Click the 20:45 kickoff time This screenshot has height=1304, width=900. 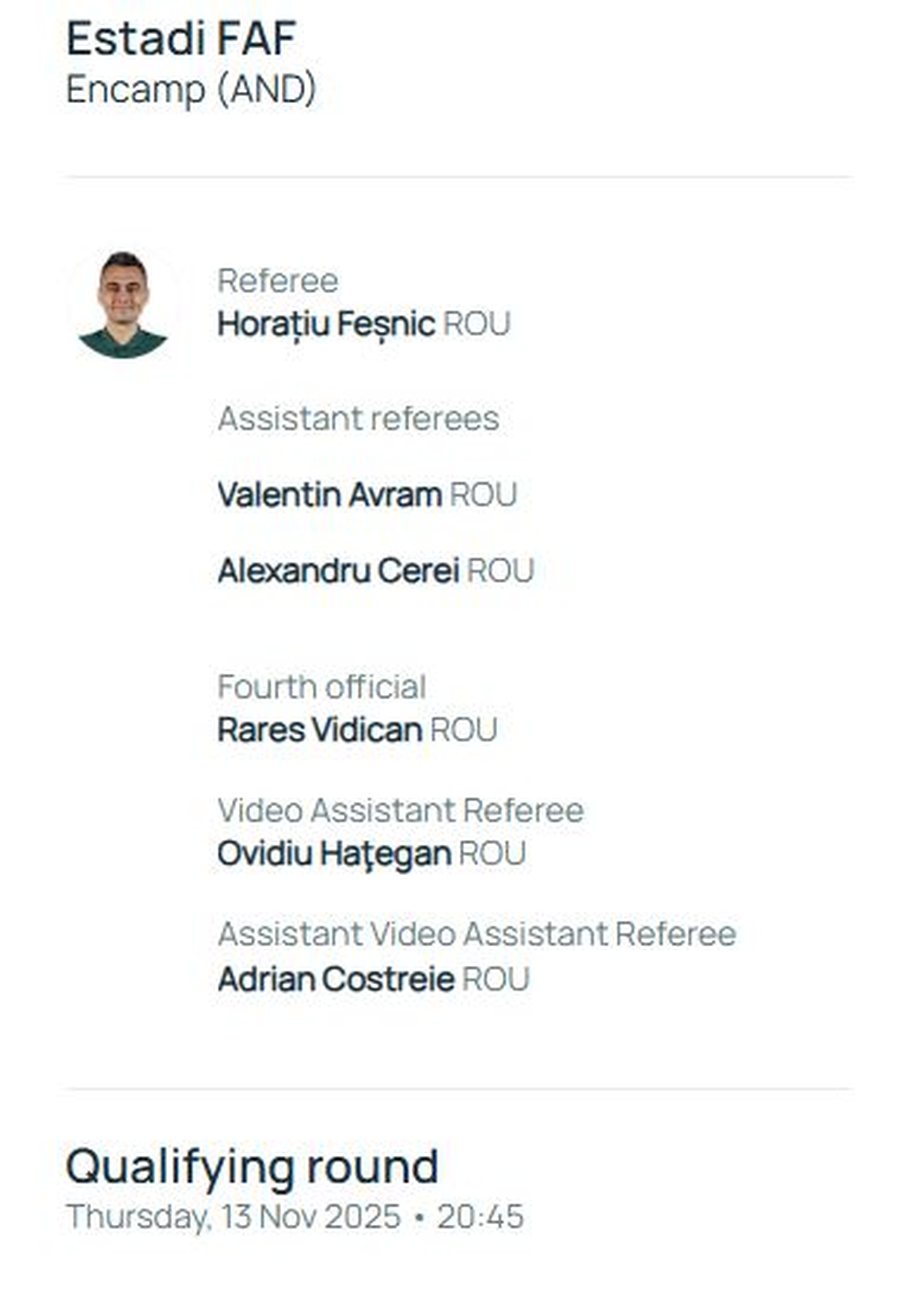click(x=480, y=1217)
